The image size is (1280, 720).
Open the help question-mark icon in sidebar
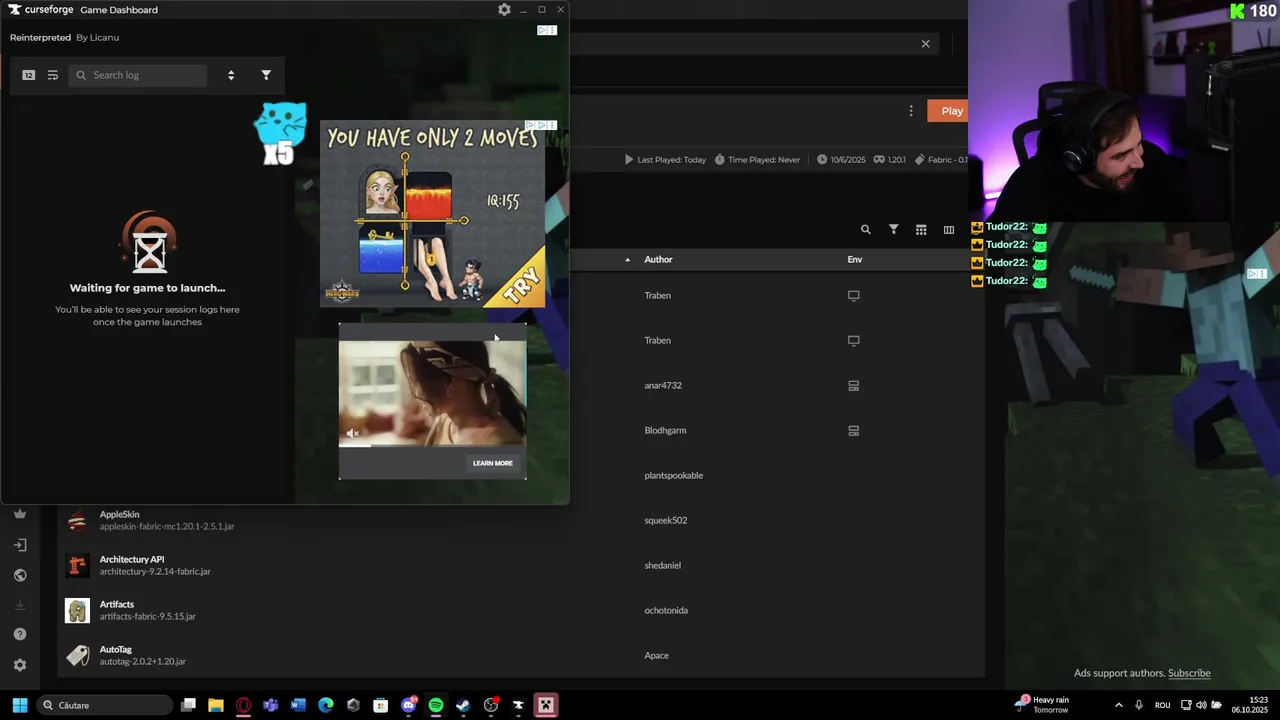20,634
